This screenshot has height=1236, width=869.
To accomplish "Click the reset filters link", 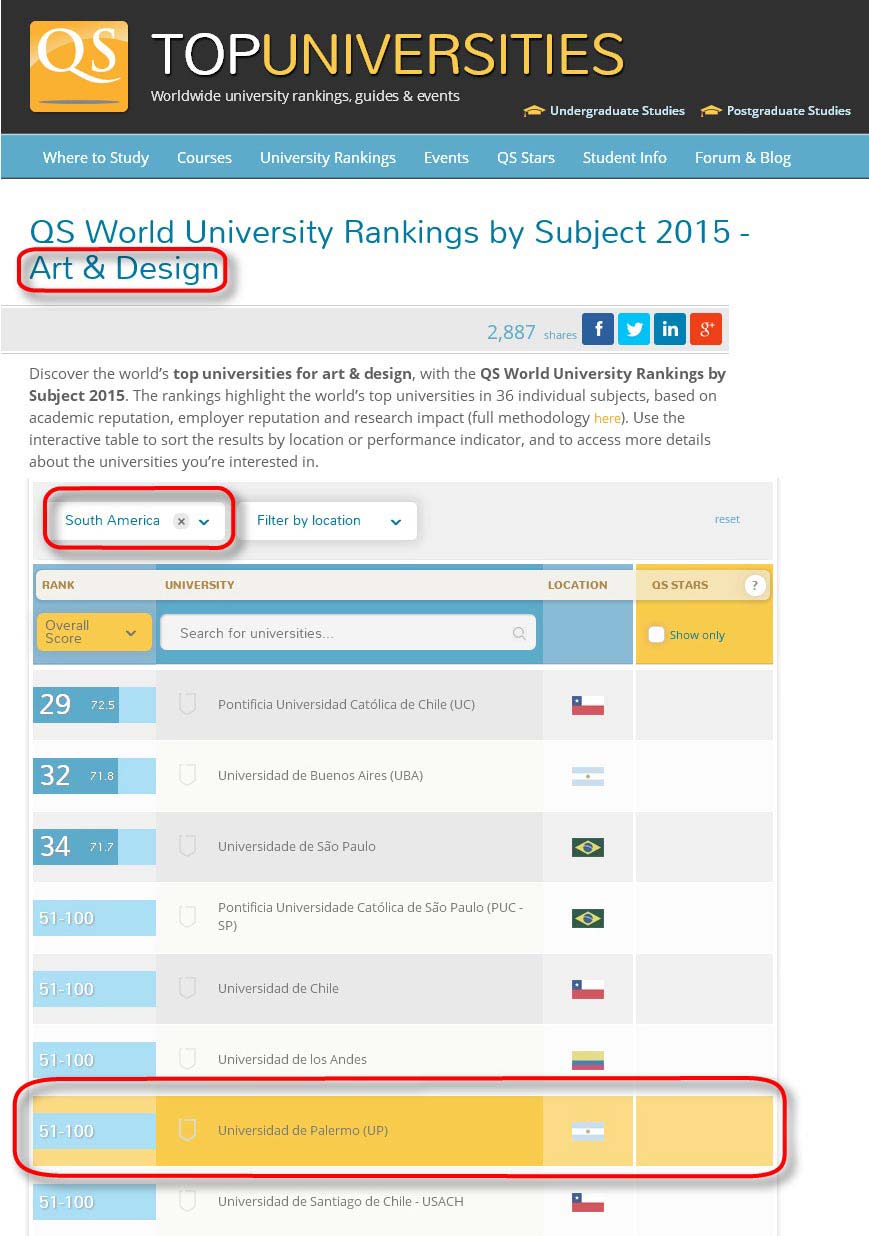I will [727, 519].
